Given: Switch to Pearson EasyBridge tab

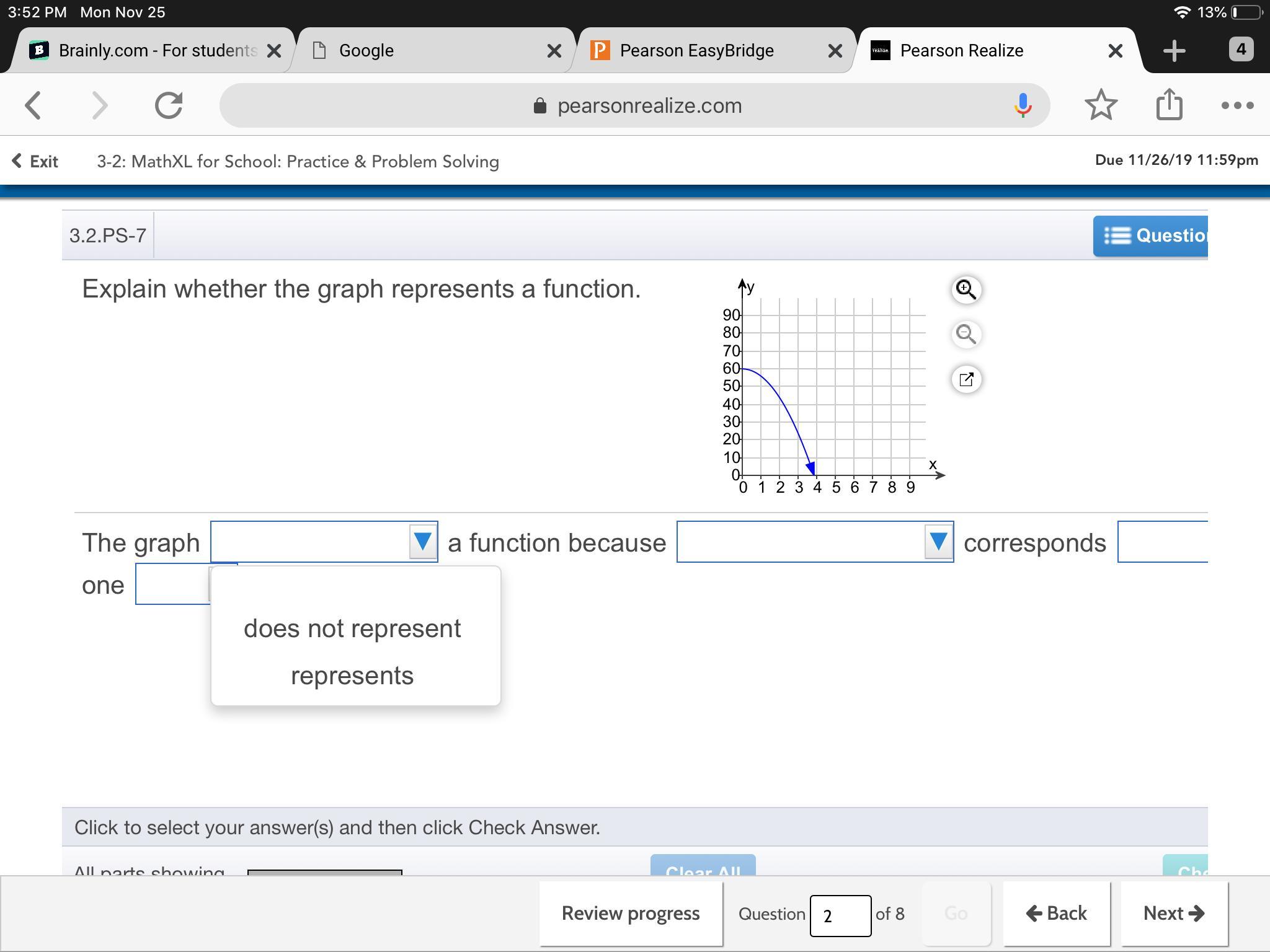Looking at the screenshot, I should (696, 50).
